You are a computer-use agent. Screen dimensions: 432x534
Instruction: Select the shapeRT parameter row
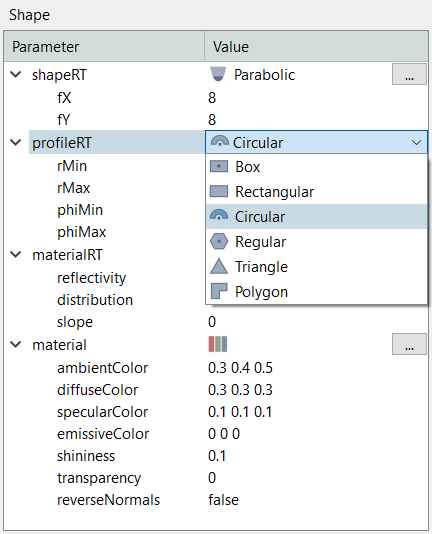(59, 75)
